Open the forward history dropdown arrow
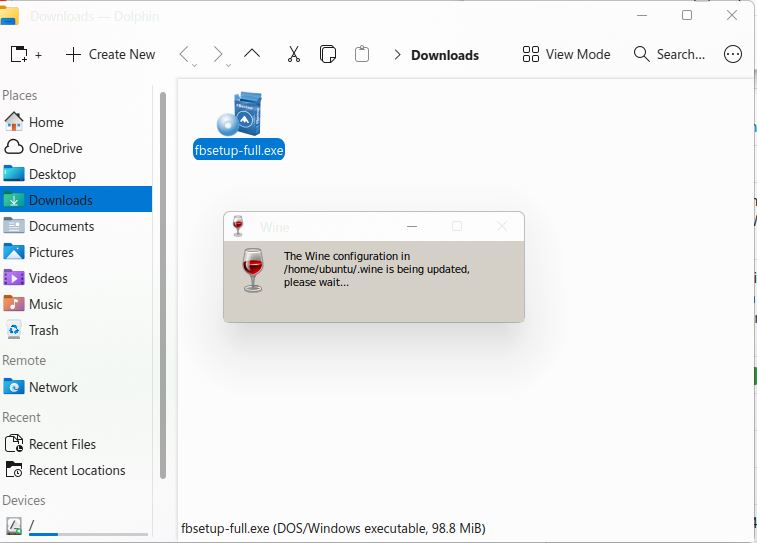This screenshot has height=543, width=757. 228,65
